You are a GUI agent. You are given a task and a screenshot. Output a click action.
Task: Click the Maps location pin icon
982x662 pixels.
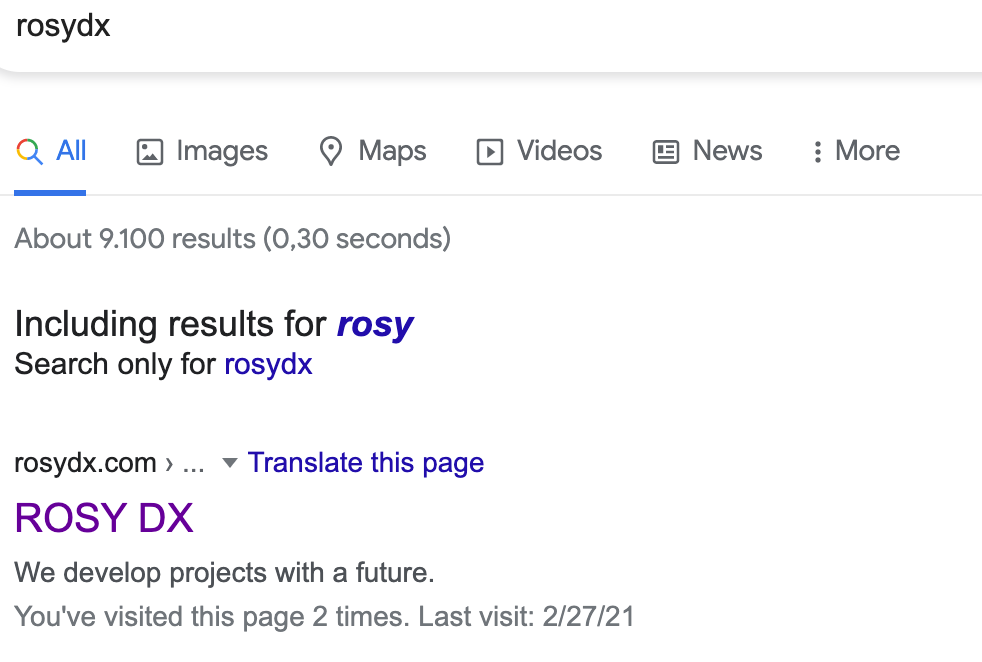point(331,150)
